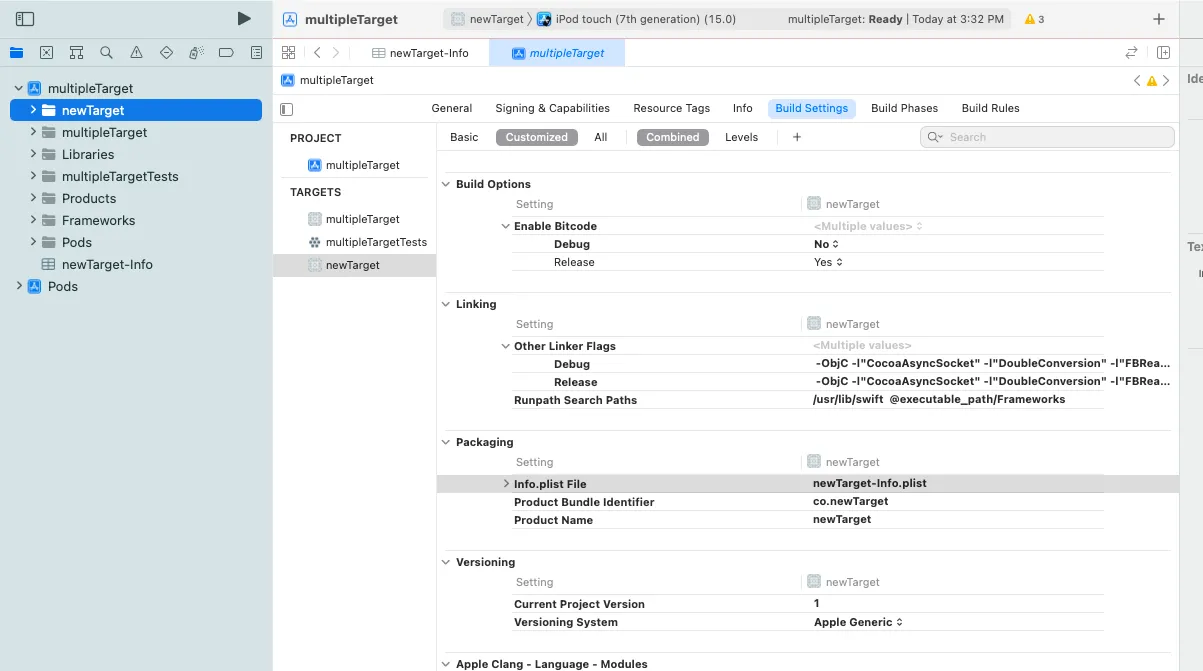1203x671 pixels.
Task: Open the Debug navigator
Action: (x=196, y=53)
